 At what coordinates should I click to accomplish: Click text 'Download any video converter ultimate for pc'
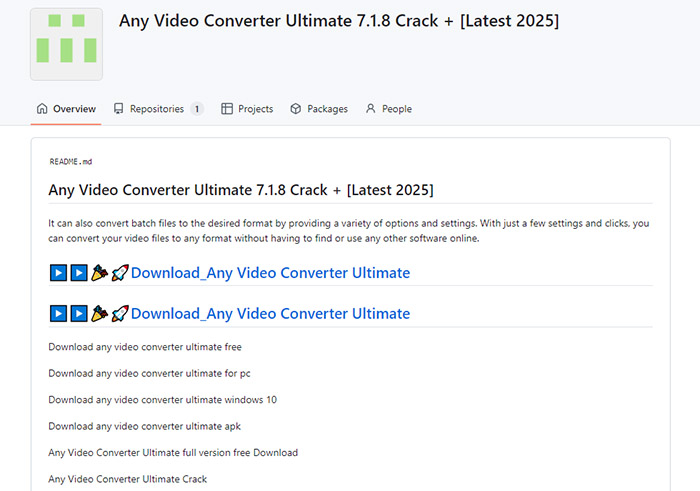[149, 373]
